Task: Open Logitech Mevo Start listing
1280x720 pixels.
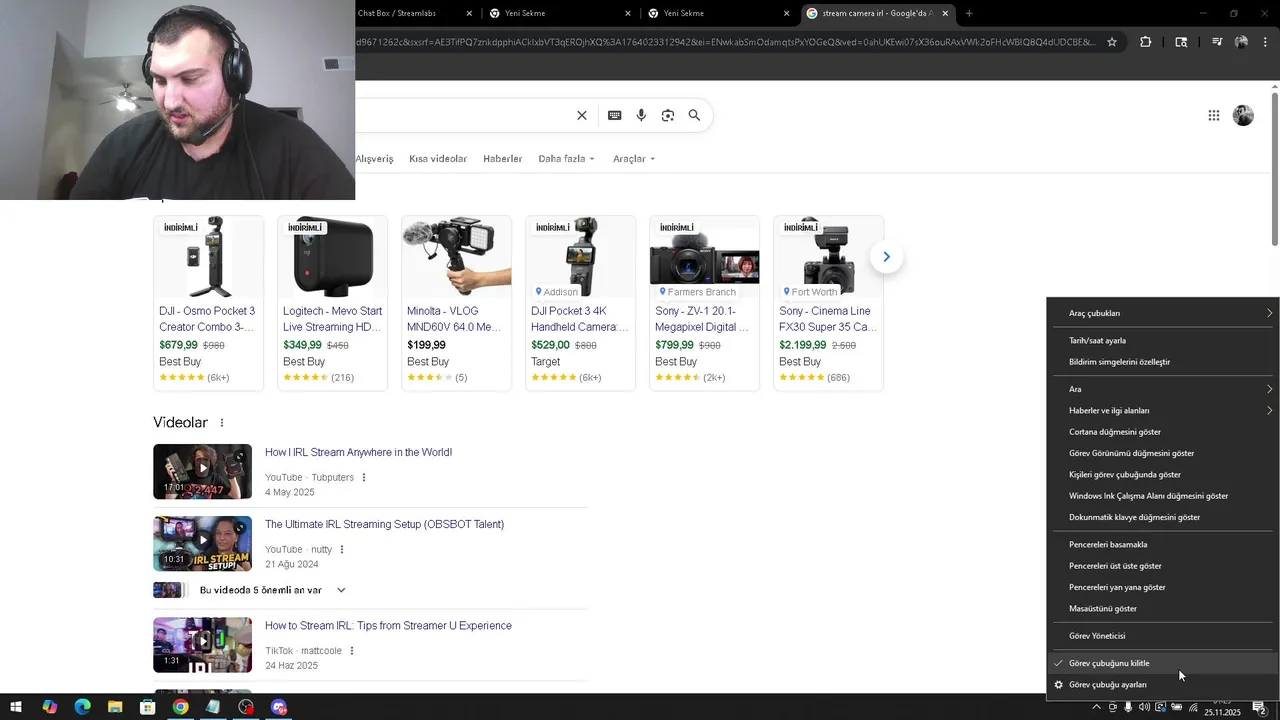Action: [x=332, y=302]
